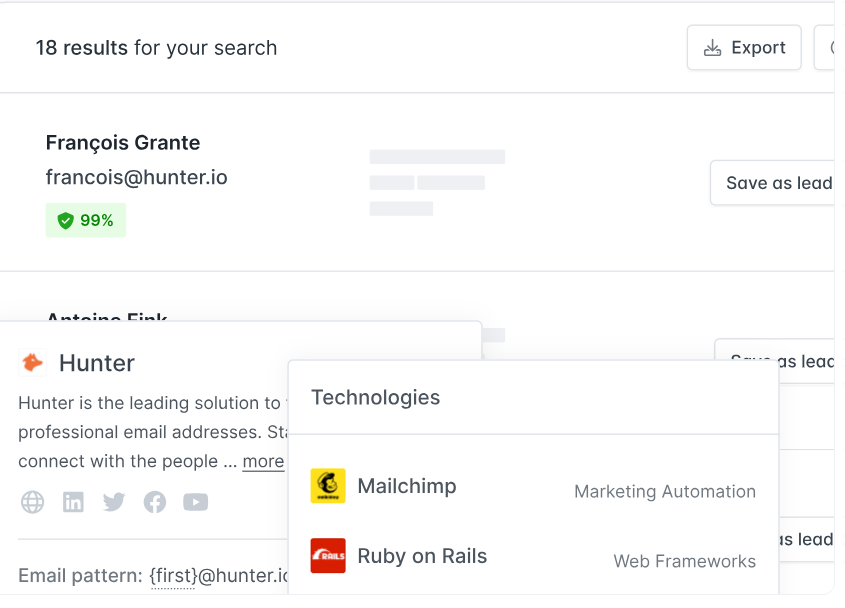The image size is (845, 608).
Task: Save François Grante as lead
Action: click(x=773, y=183)
